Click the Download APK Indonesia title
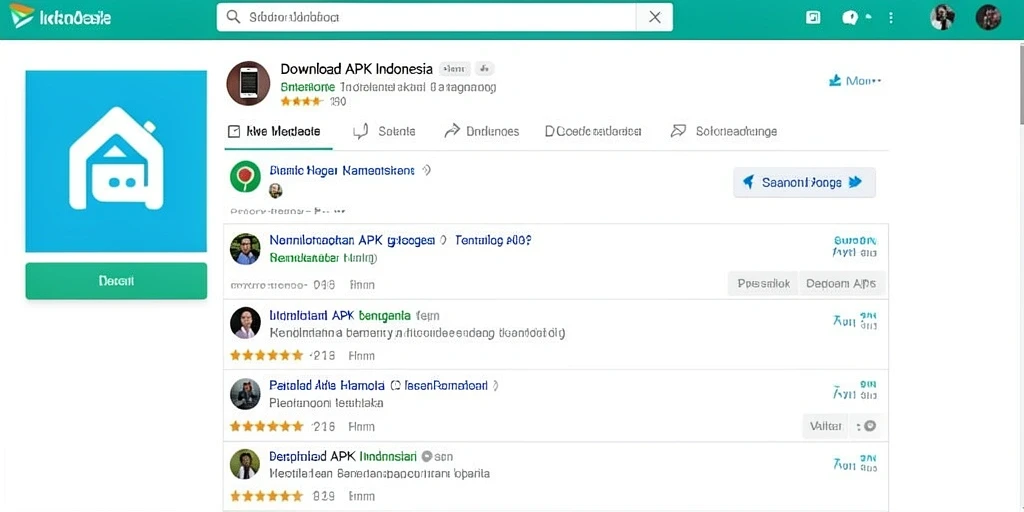This screenshot has height=512, width=1024. click(357, 69)
